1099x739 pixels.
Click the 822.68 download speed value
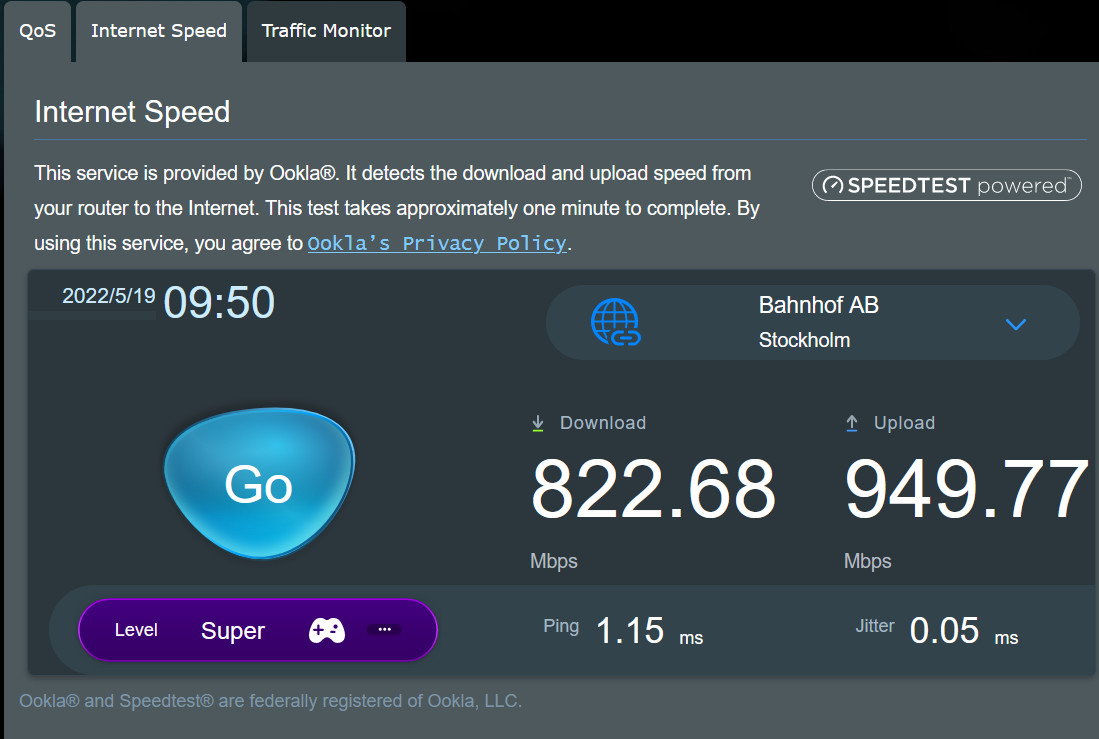click(x=653, y=490)
